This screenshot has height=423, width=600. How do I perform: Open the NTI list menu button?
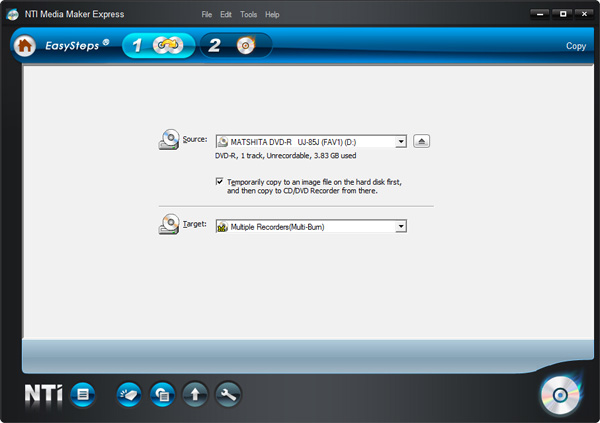(x=83, y=394)
